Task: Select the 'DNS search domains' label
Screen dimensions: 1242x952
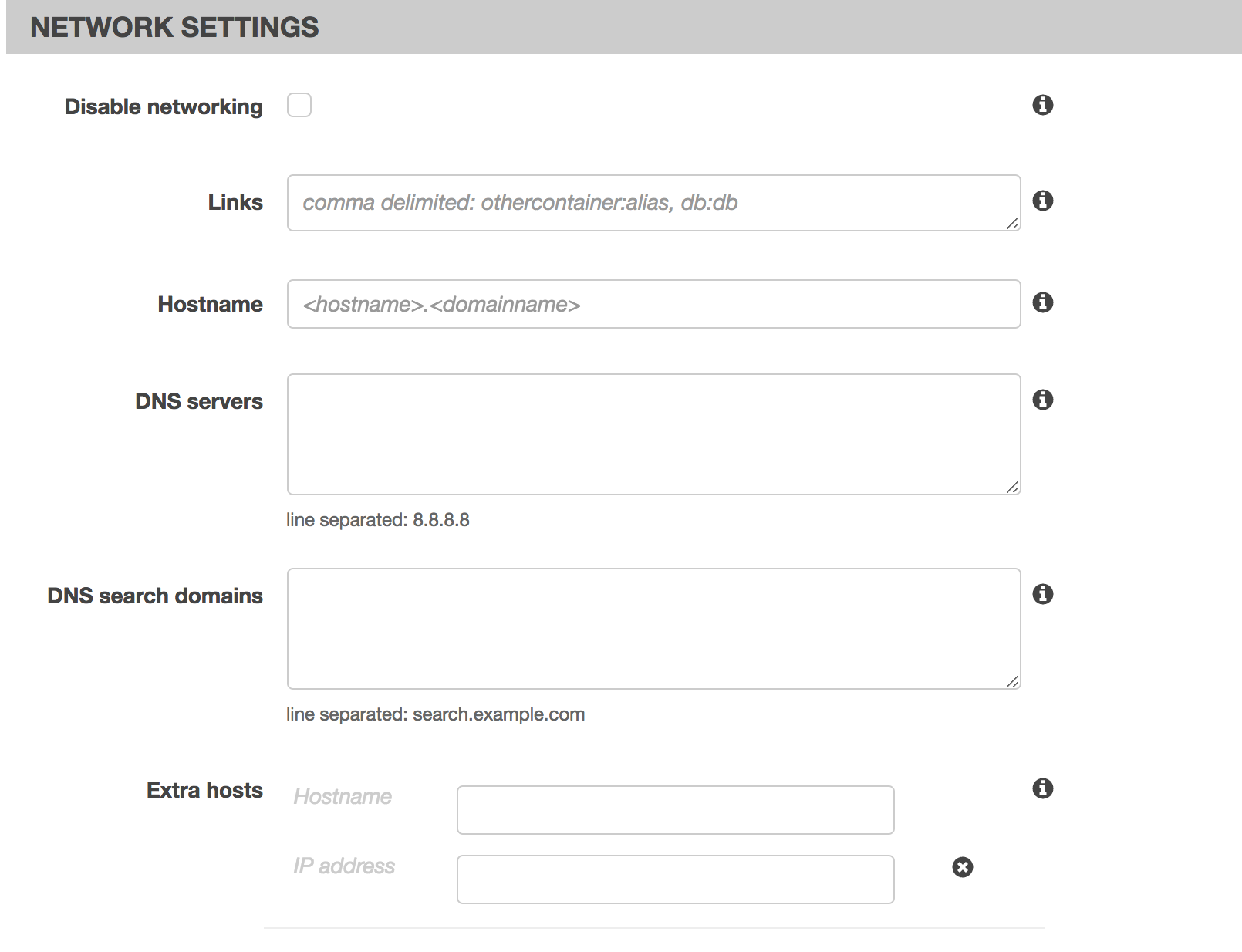Action: click(155, 596)
